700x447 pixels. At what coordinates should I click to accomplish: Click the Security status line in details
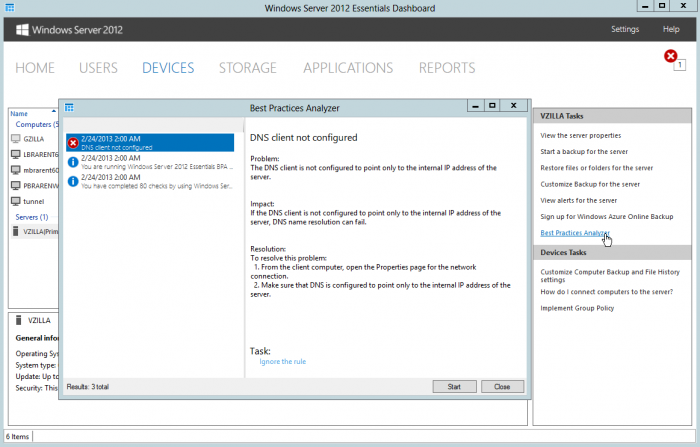[x=37, y=388]
